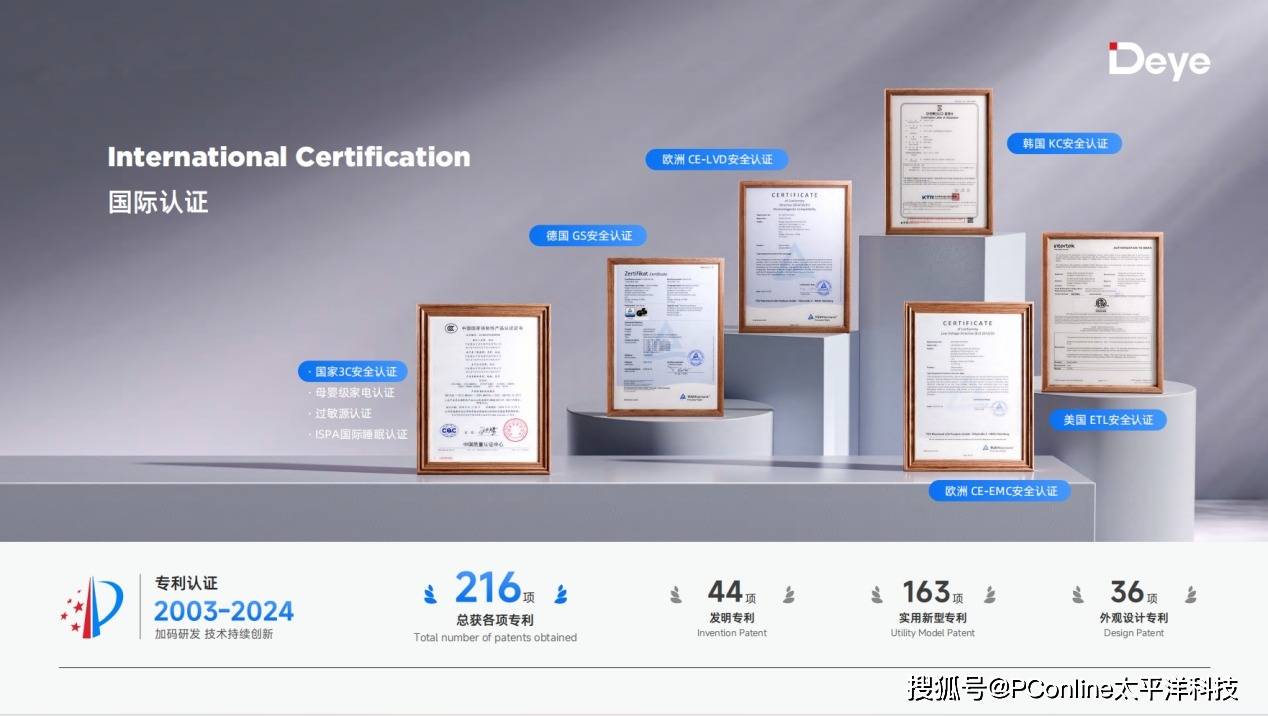Select 过敏源认证 in the list
Viewport: 1268px width, 716px height.
point(344,413)
